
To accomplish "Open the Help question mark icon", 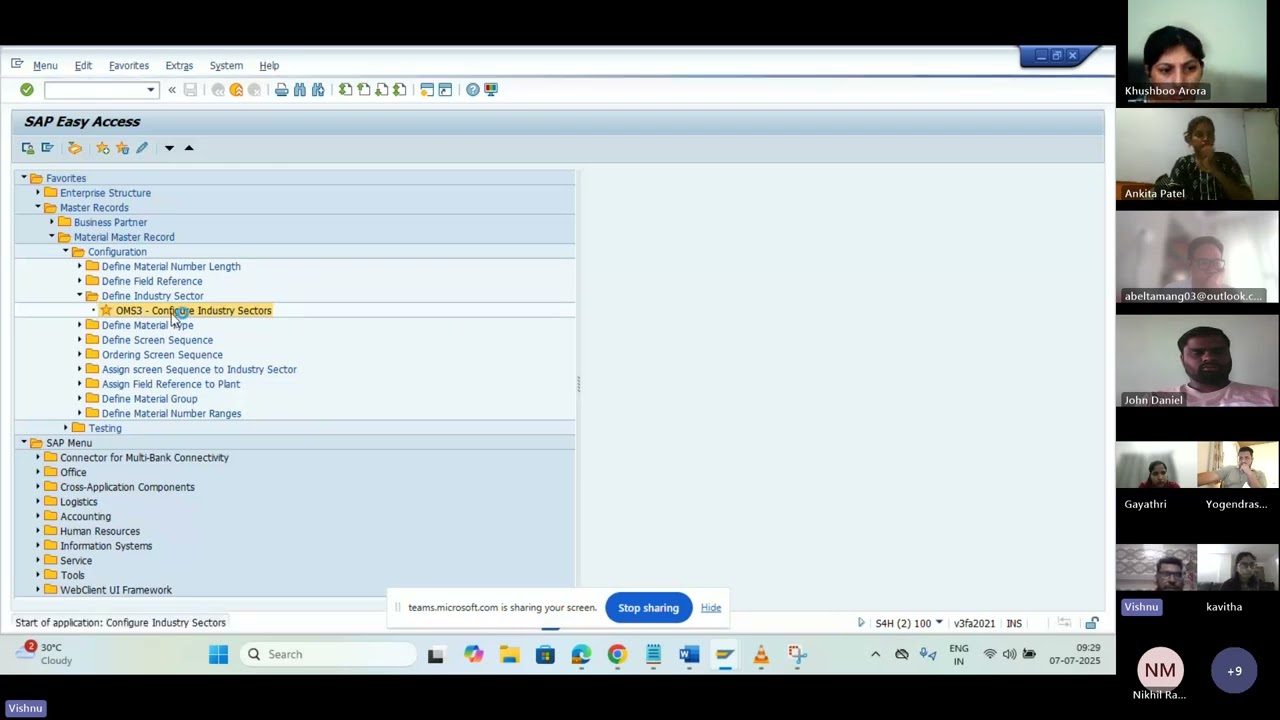I will (473, 90).
